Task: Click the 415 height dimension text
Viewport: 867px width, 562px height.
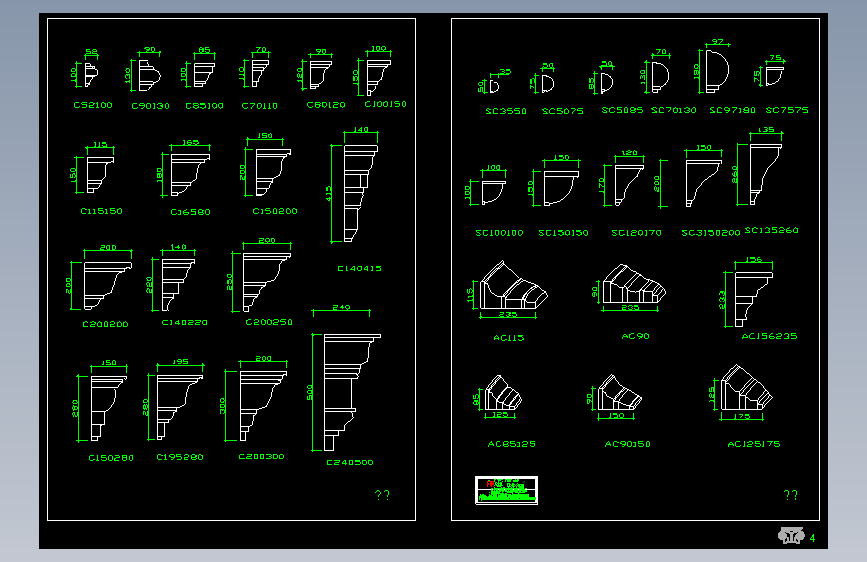Action: [x=328, y=193]
